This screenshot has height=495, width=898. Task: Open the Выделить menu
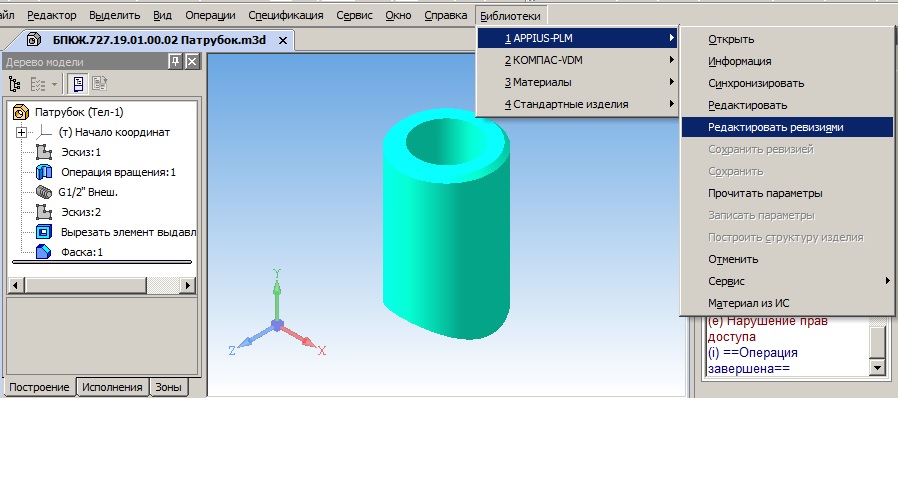[x=115, y=15]
